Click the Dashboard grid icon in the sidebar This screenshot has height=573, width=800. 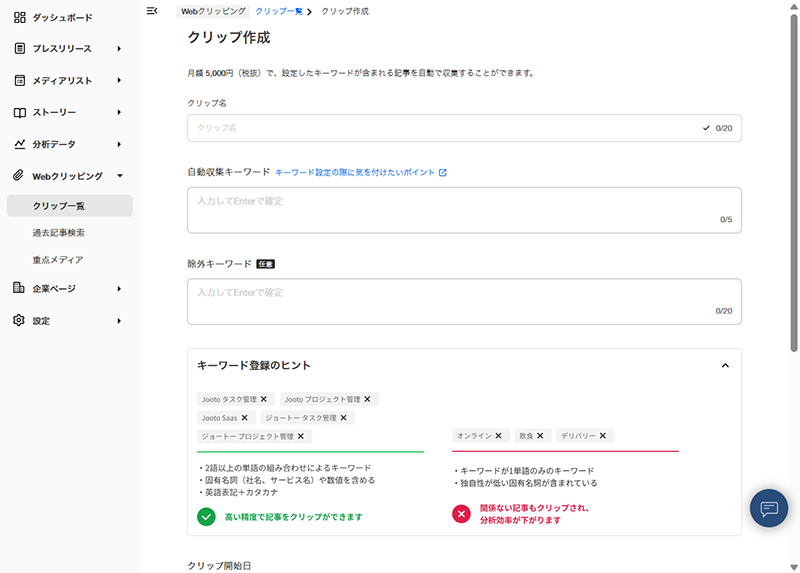pos(19,18)
